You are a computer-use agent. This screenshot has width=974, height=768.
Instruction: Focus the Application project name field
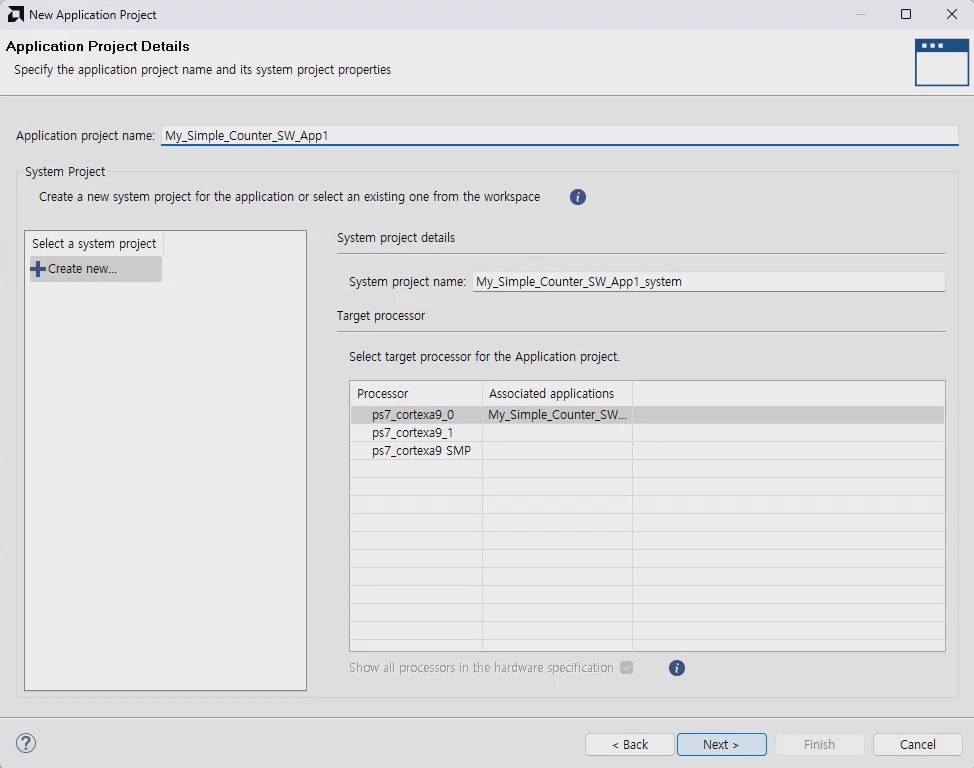pos(559,135)
